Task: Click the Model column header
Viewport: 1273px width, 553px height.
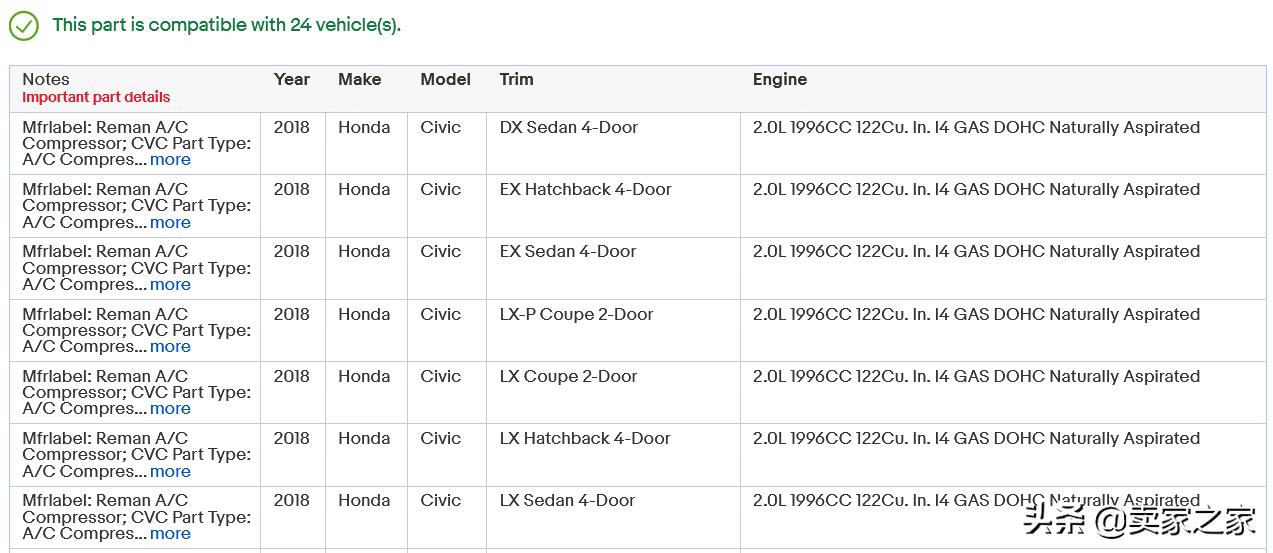Action: point(445,79)
